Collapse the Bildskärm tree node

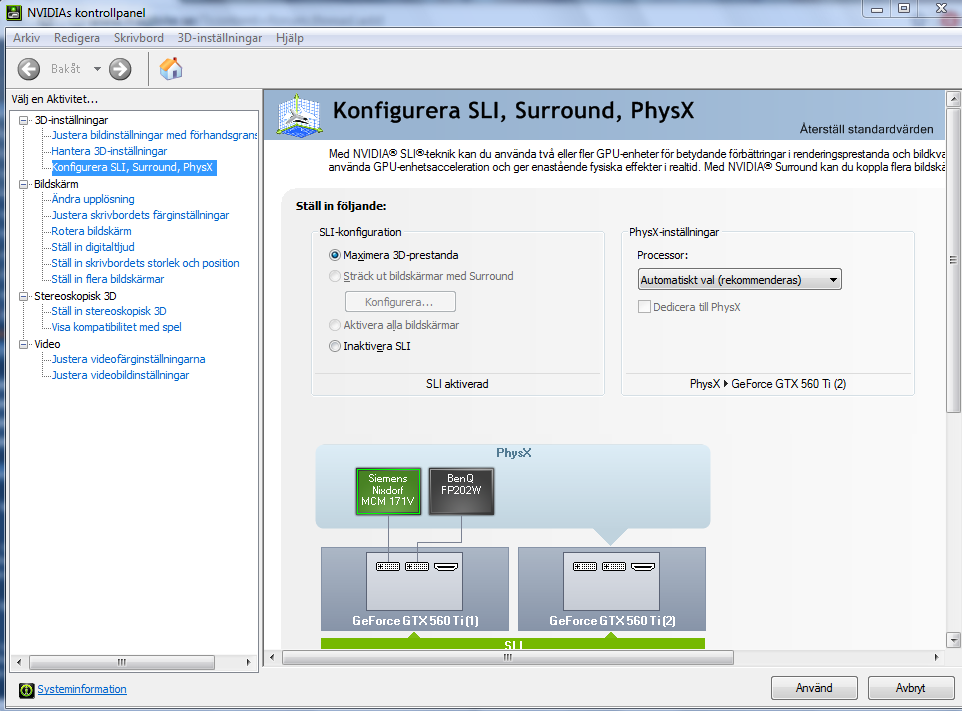pyautogui.click(x=24, y=184)
